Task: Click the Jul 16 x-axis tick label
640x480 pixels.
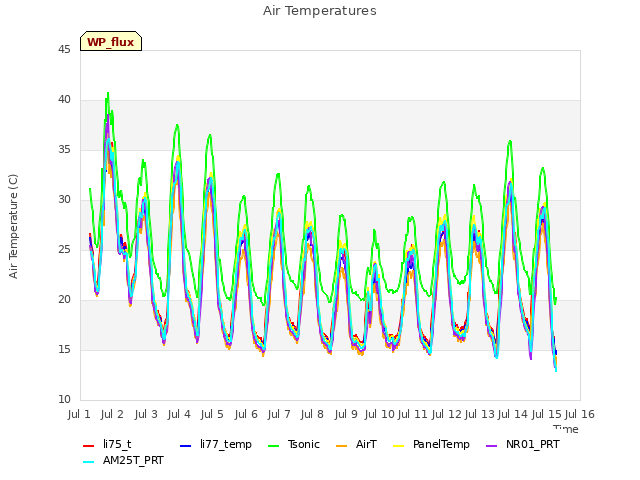Action: pyautogui.click(x=579, y=414)
